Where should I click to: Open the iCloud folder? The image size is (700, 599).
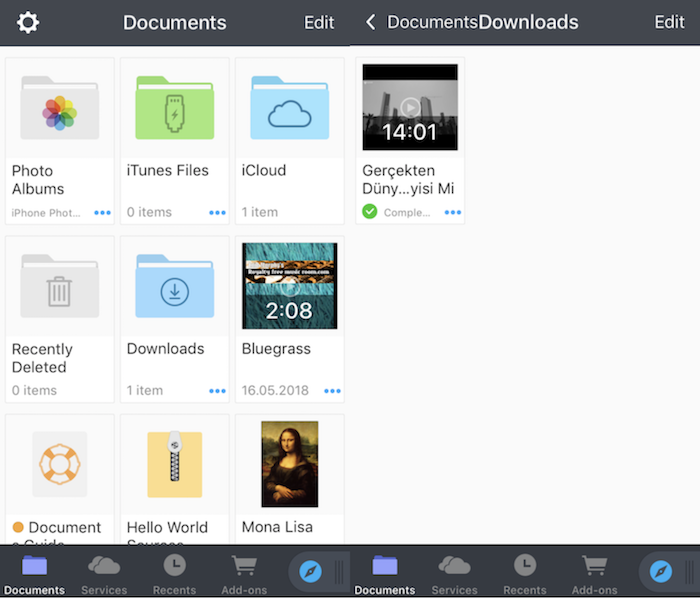click(x=290, y=108)
